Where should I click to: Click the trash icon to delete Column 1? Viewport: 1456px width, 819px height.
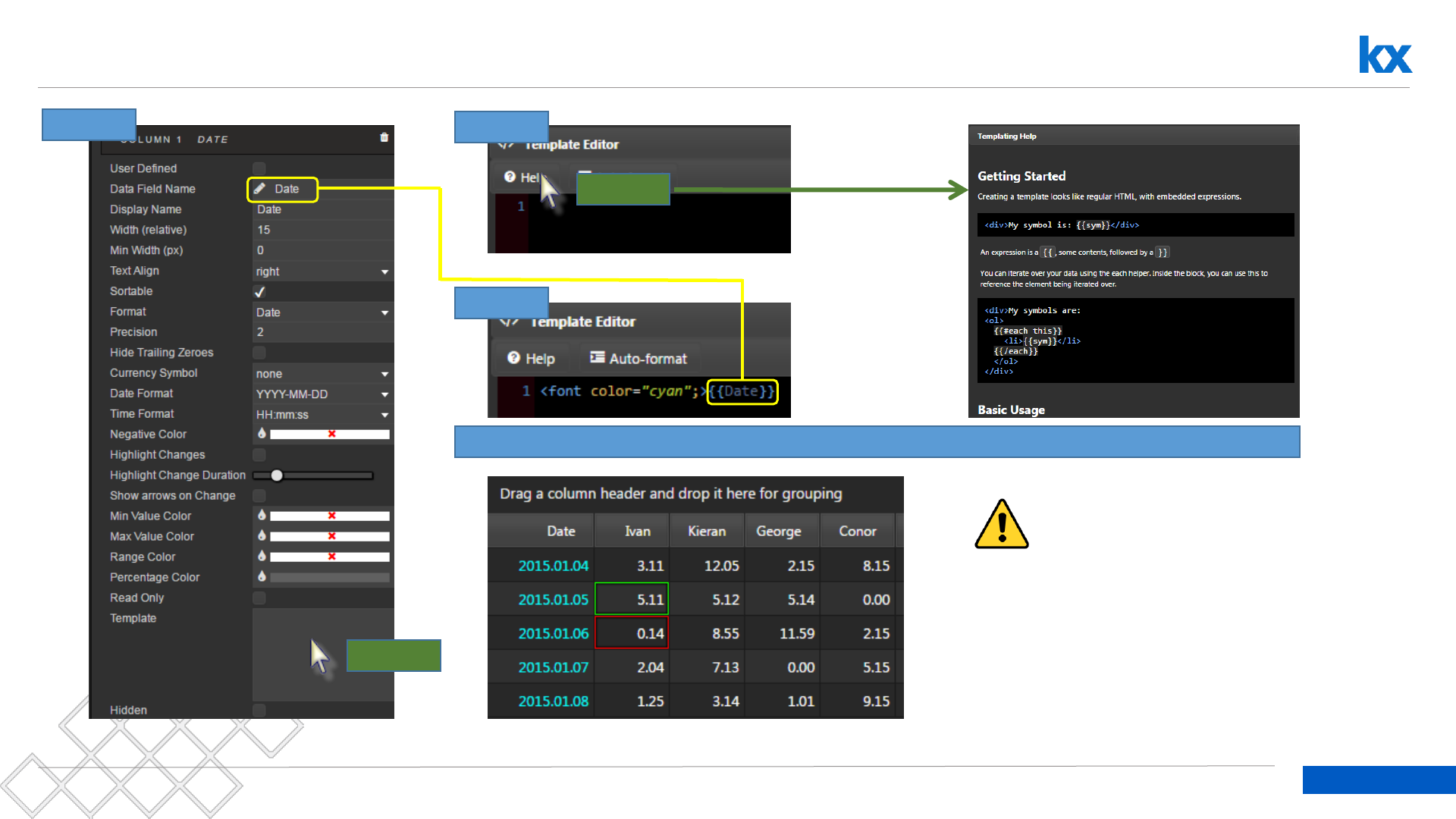coord(384,137)
